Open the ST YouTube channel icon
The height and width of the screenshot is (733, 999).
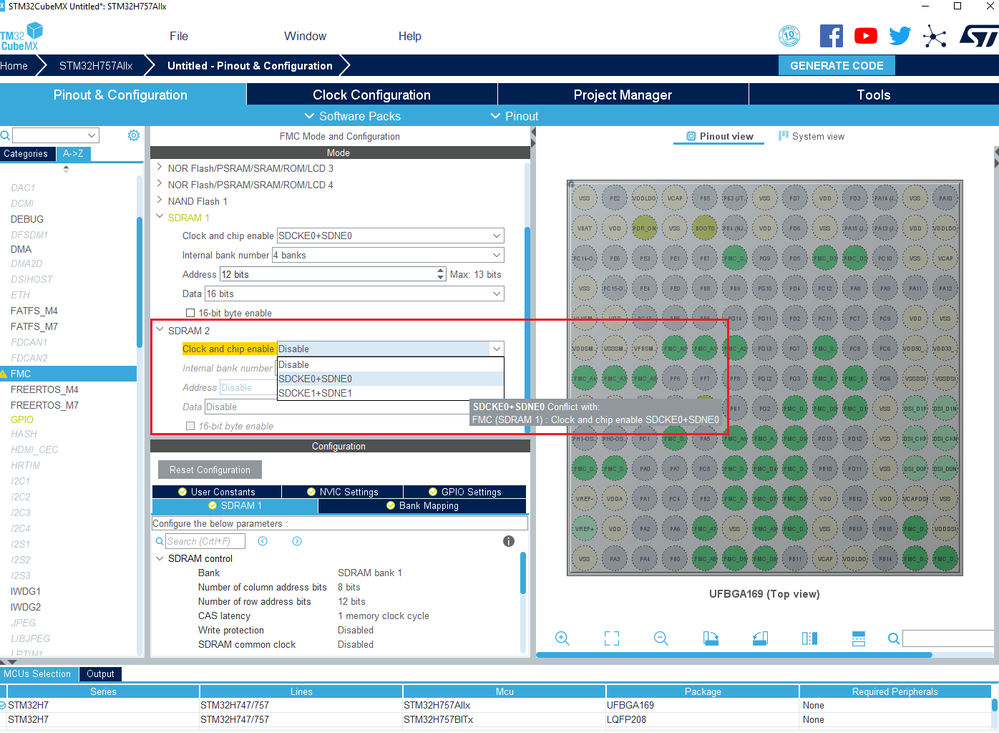tap(865, 36)
